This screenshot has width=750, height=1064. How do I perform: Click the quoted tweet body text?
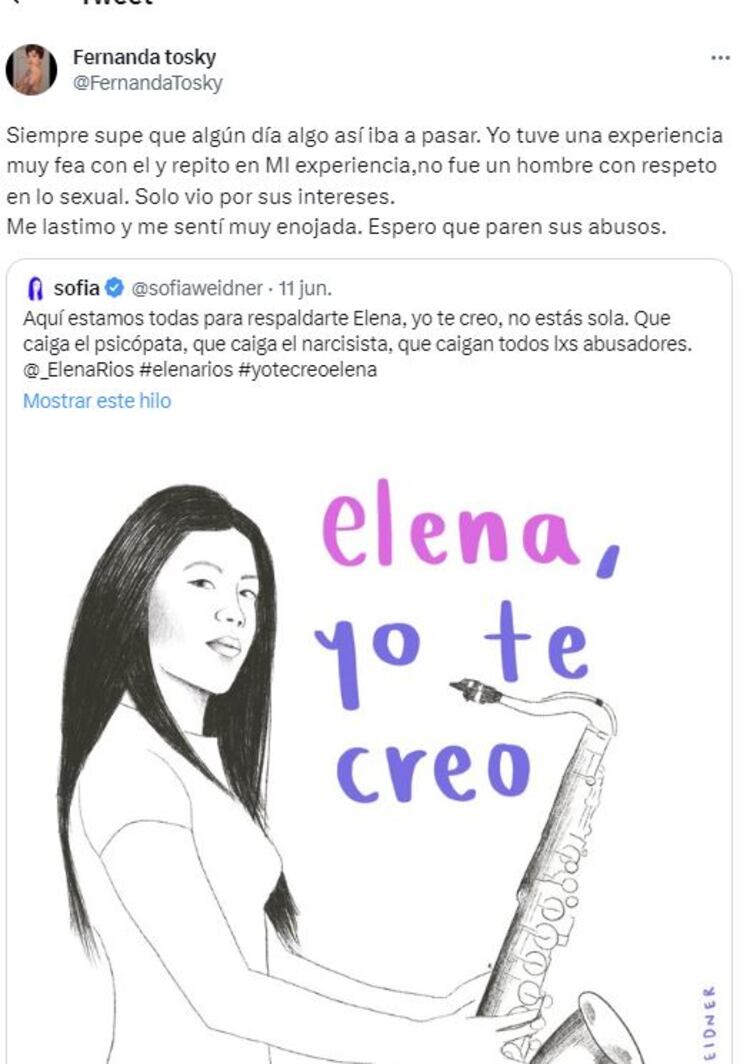click(x=358, y=344)
